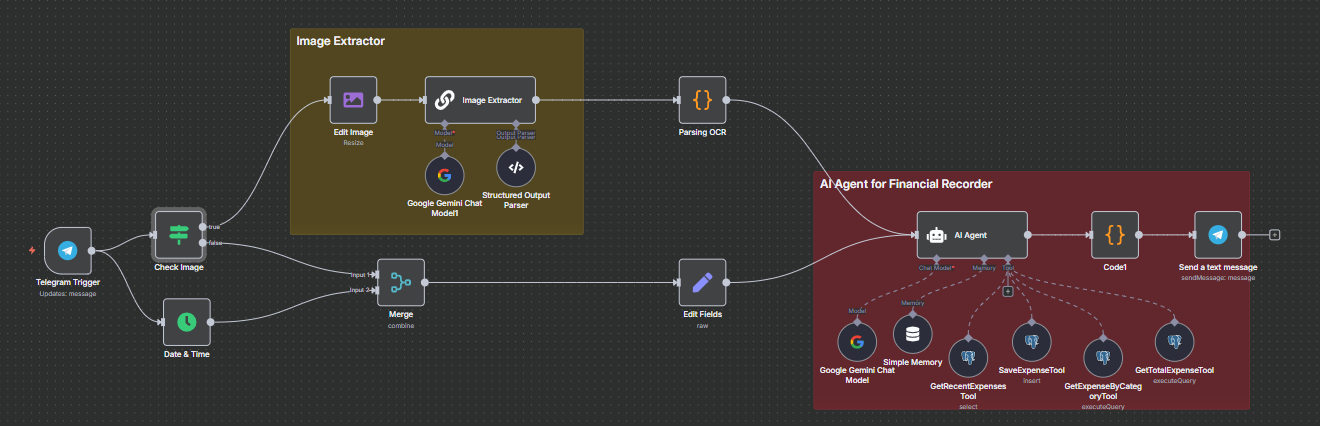Select the Structured Output Parser node
1320x426 pixels.
pos(516,168)
